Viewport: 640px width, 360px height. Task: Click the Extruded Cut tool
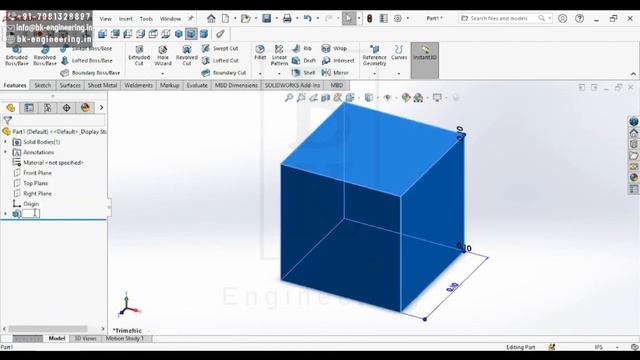pos(139,55)
